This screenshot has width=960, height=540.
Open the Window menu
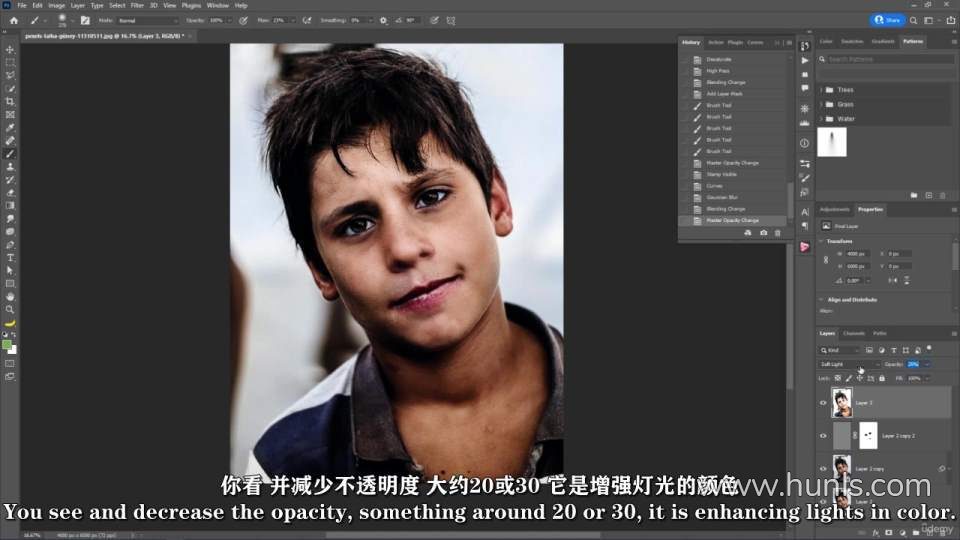(x=217, y=5)
